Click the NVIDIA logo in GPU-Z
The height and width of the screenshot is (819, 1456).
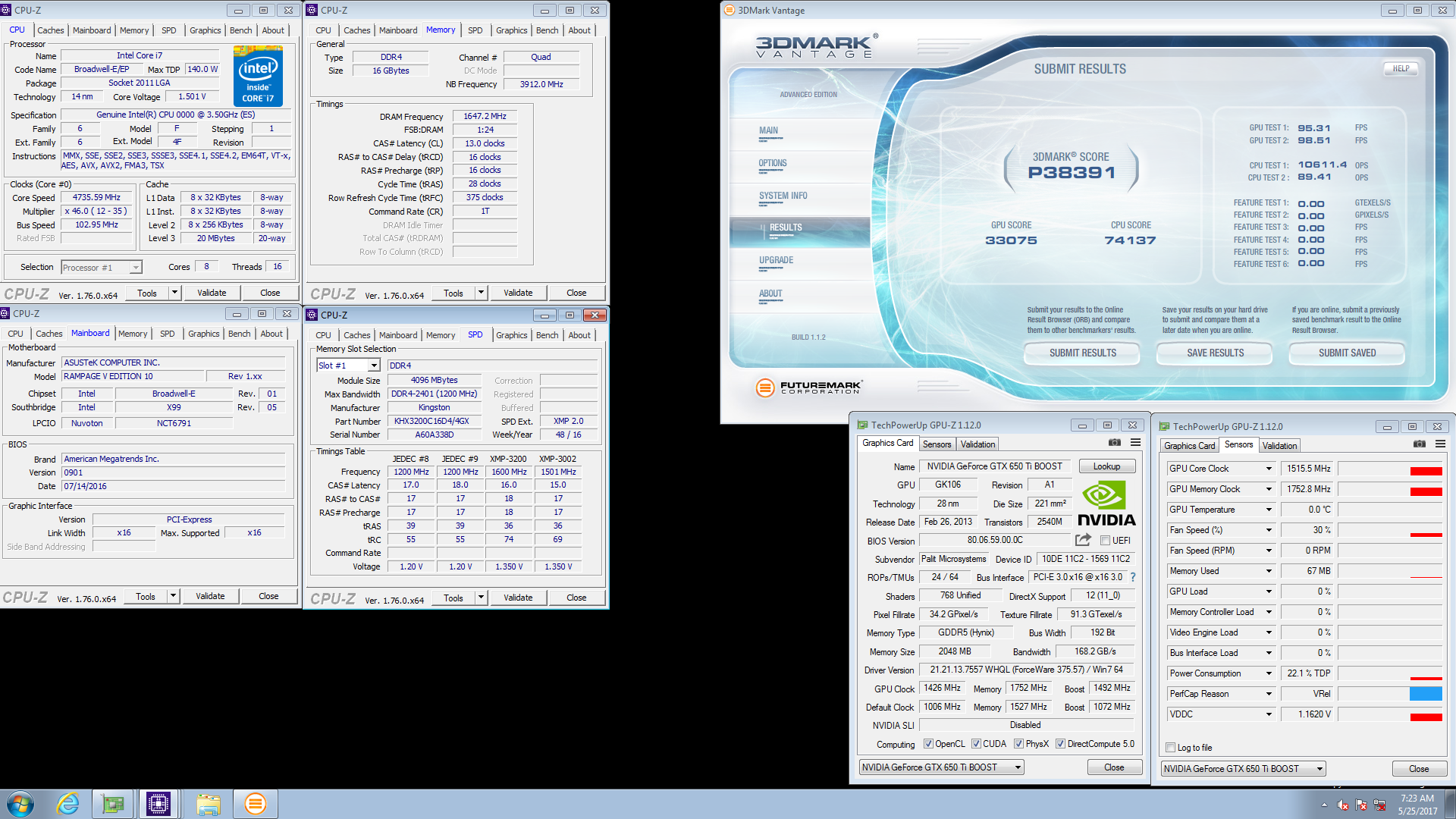point(1106,504)
